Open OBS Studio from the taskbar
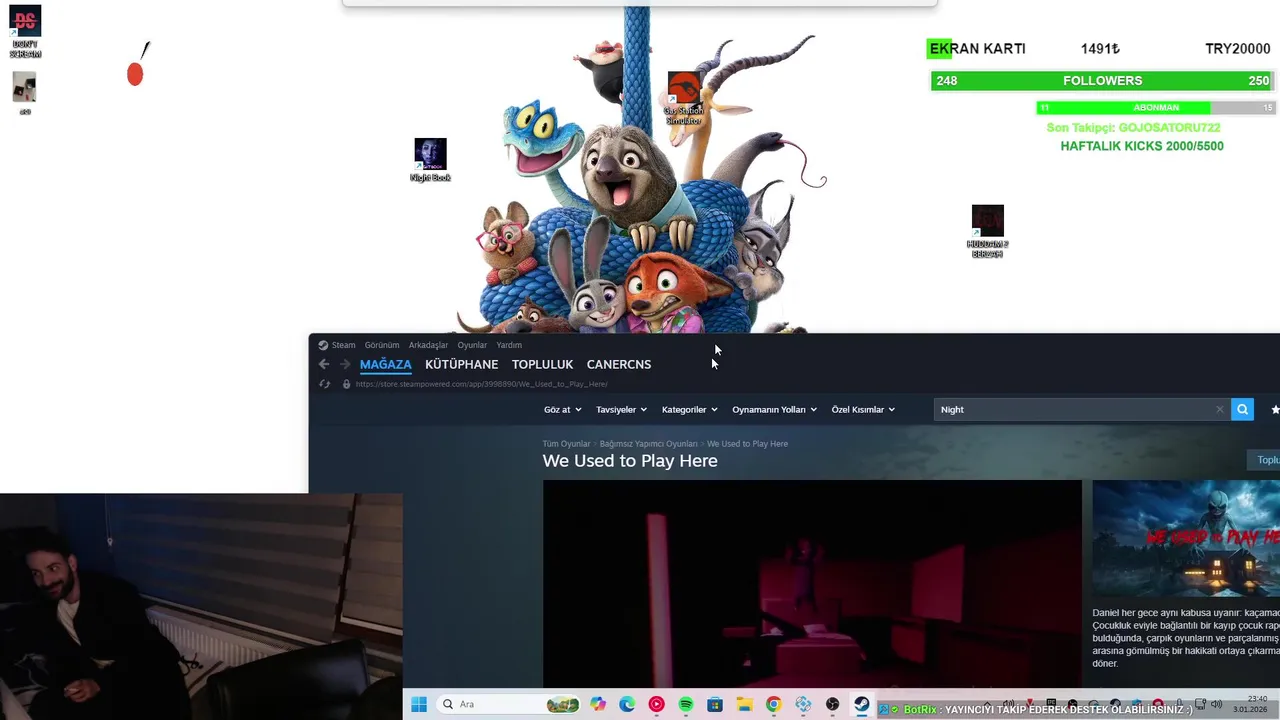 [x=832, y=704]
